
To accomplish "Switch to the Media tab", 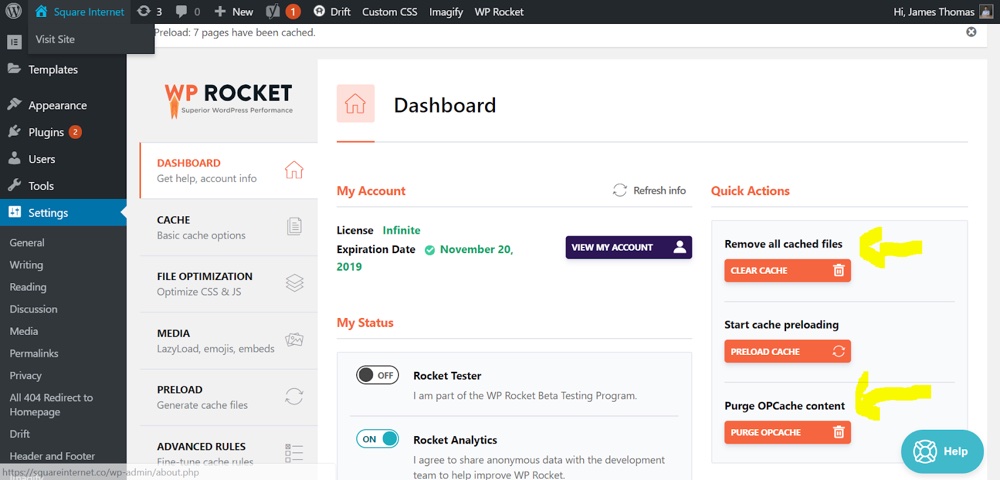I will tap(228, 340).
